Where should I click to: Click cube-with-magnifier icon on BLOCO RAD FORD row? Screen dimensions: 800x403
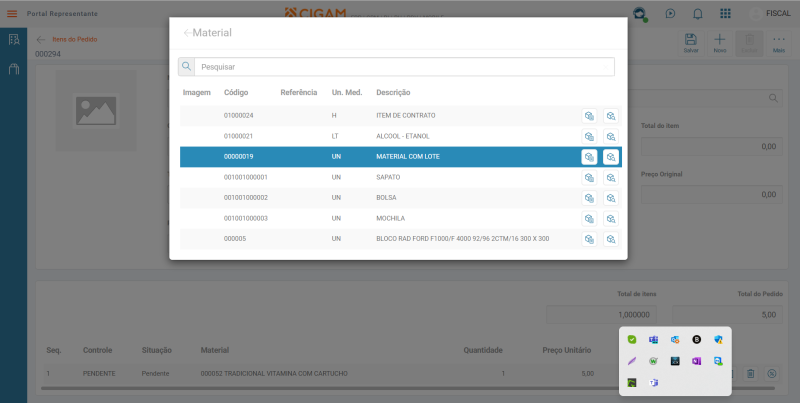point(611,239)
